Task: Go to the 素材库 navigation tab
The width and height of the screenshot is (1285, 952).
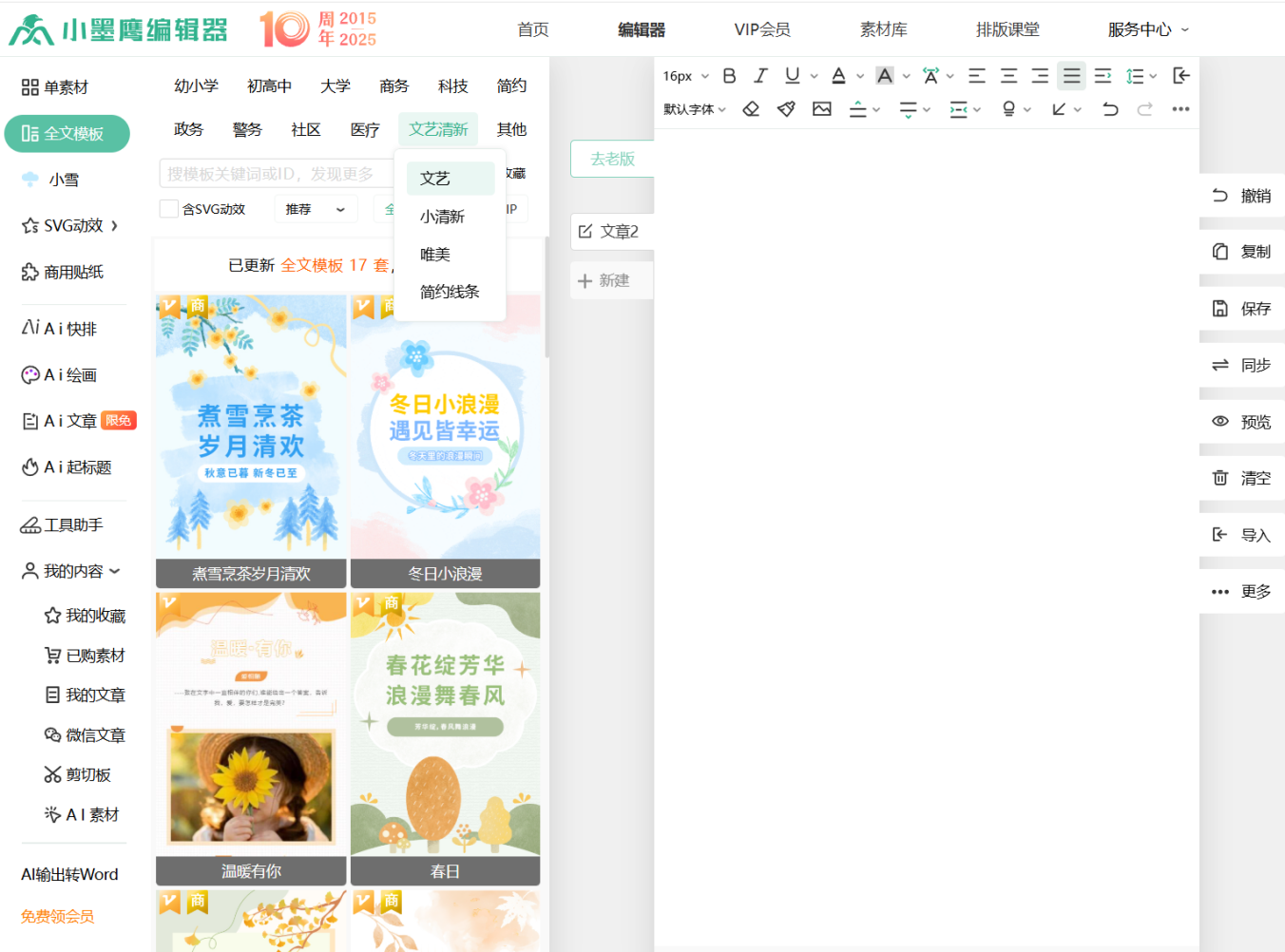Action: (x=883, y=29)
